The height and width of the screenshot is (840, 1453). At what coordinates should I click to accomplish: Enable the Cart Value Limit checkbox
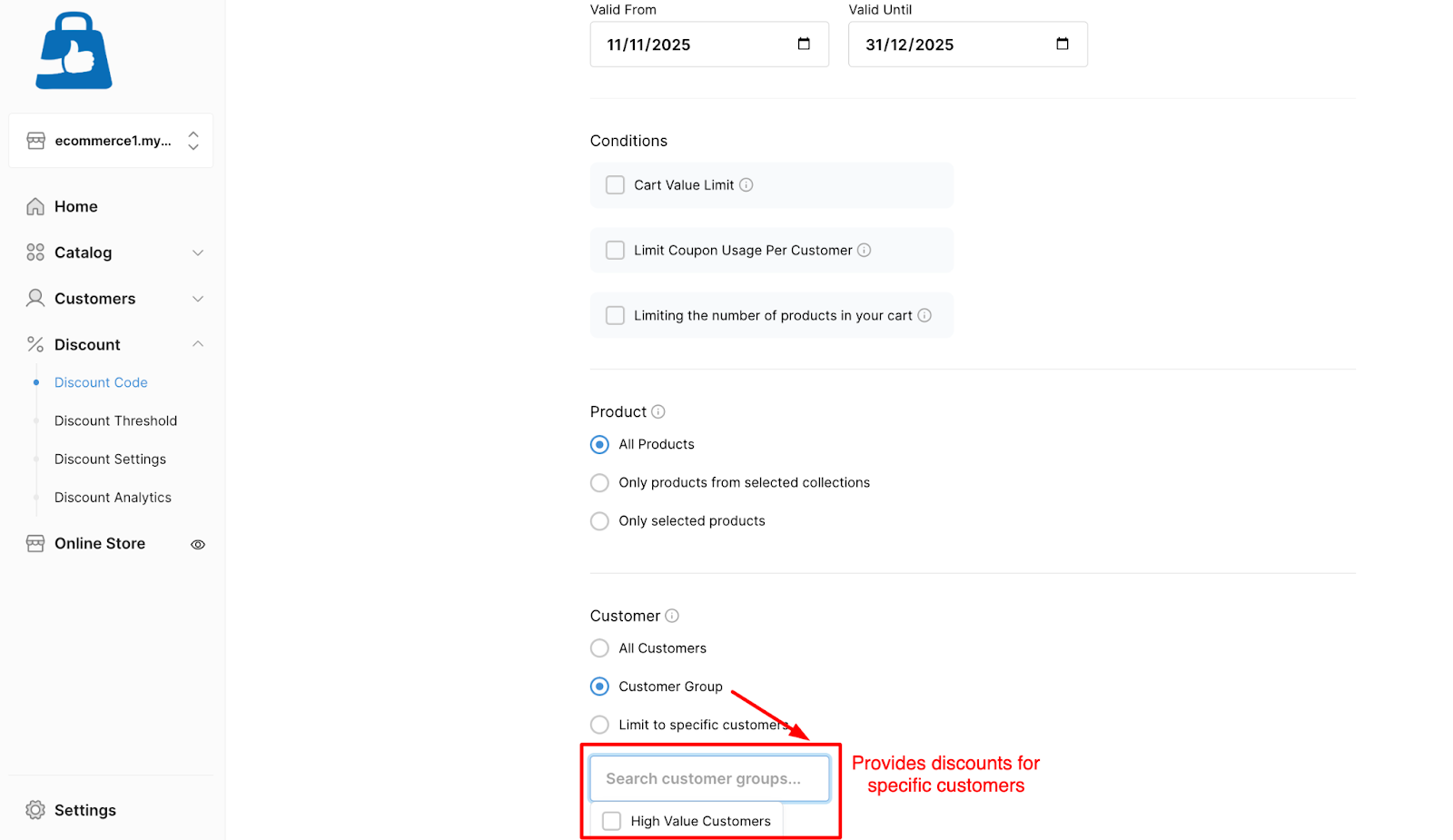[x=615, y=185]
